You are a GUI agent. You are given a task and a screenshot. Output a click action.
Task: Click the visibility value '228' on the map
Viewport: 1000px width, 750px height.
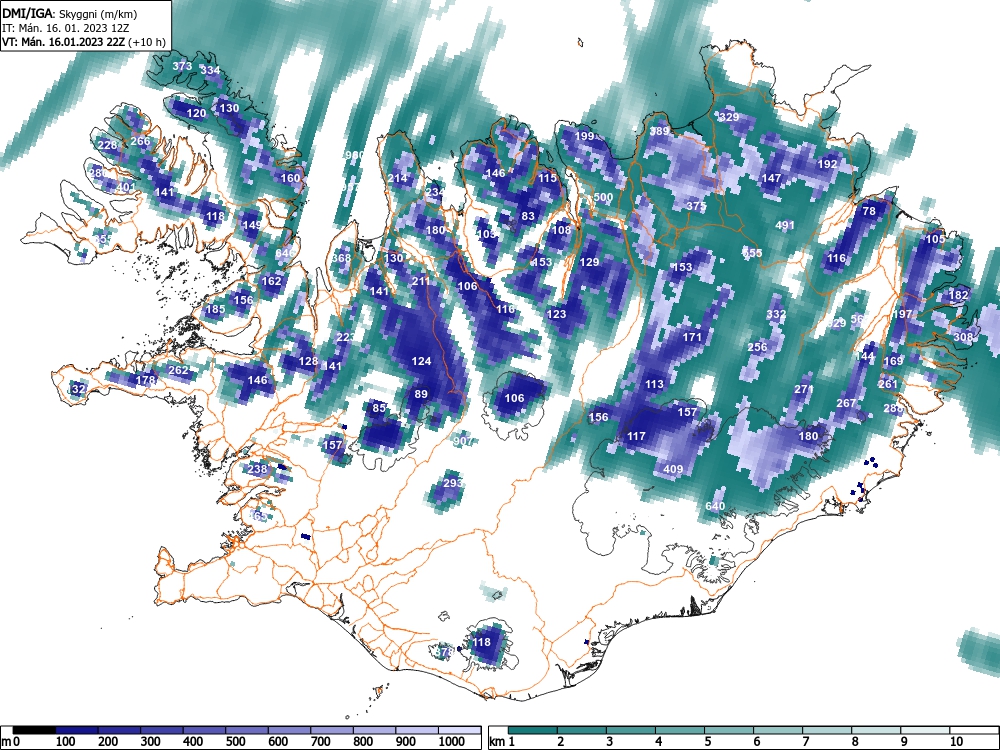point(108,145)
